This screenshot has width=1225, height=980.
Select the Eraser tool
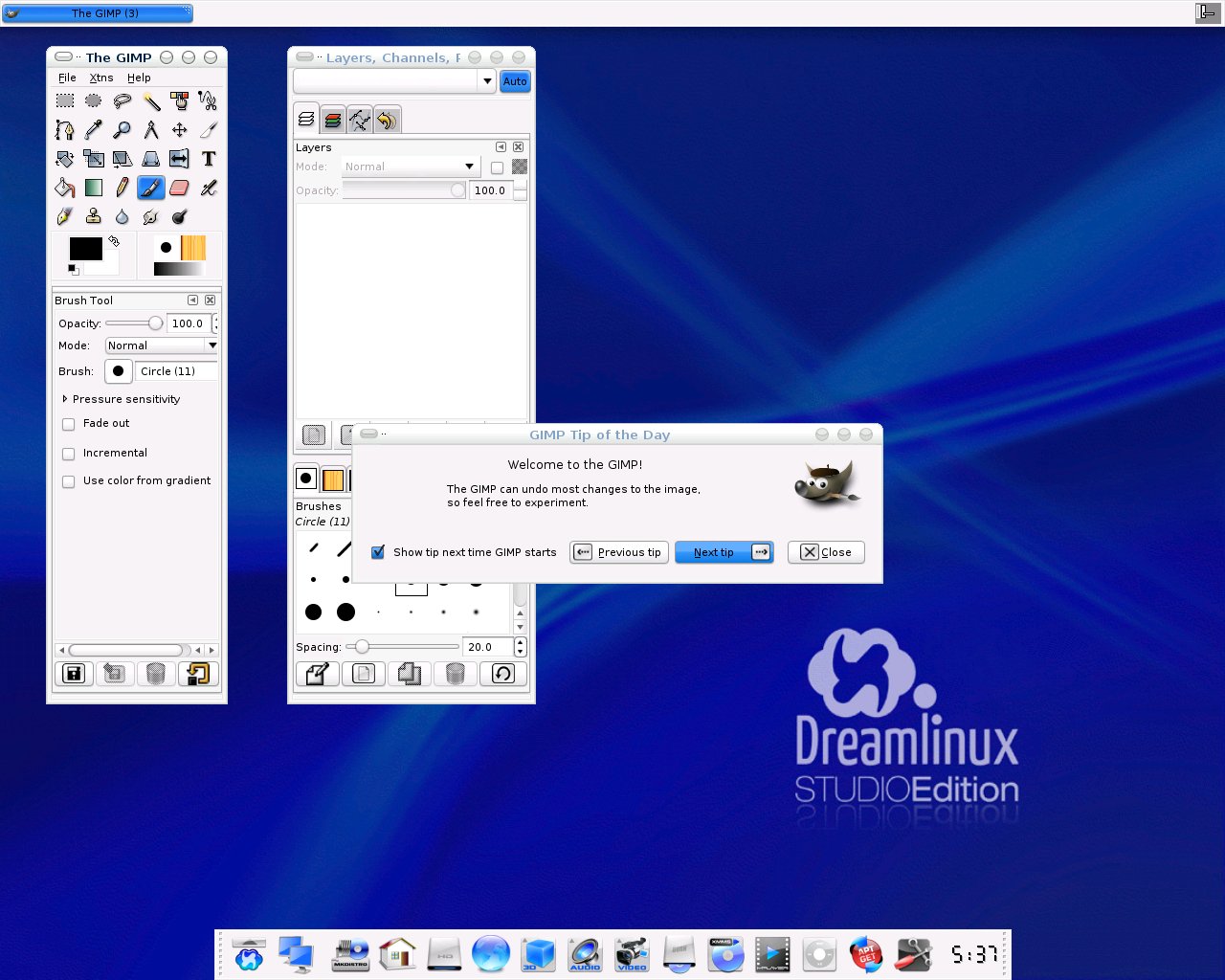tap(180, 188)
